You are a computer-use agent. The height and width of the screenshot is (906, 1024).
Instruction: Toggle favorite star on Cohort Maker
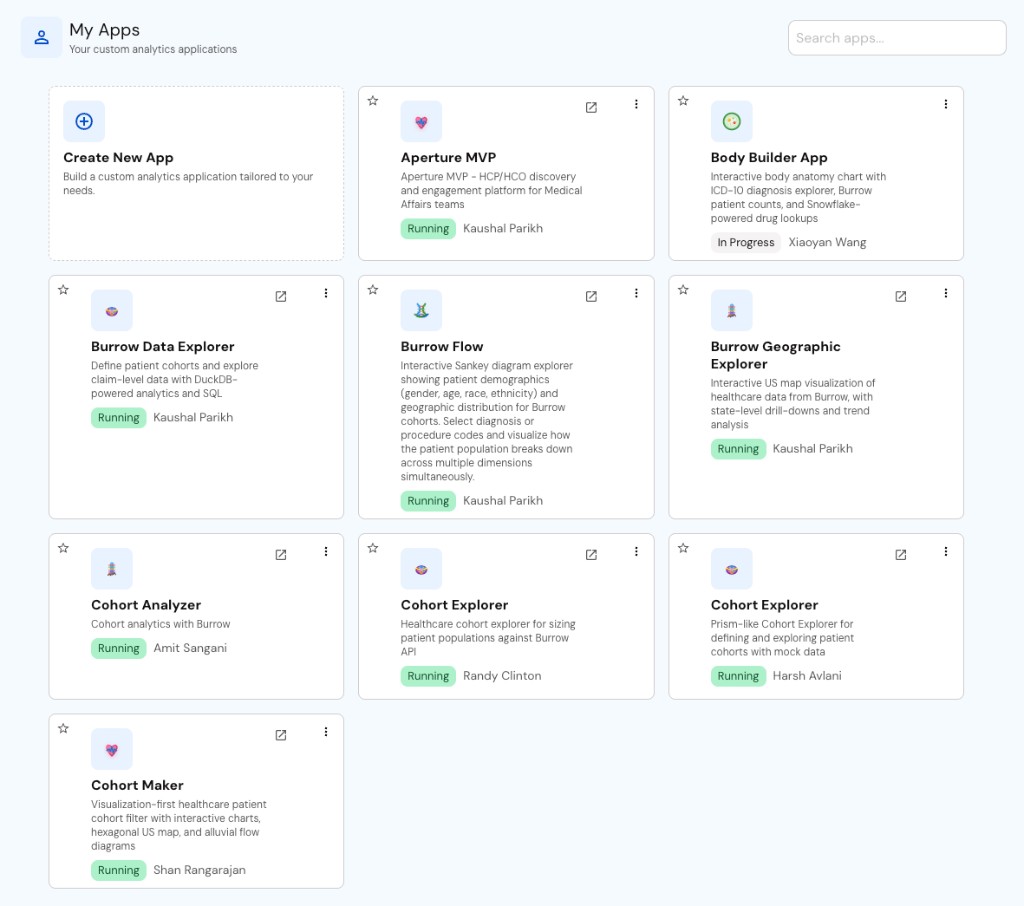(x=63, y=728)
